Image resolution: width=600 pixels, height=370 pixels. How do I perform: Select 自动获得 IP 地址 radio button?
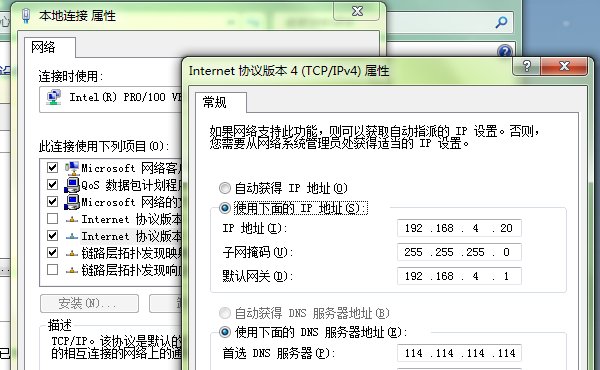[x=225, y=188]
